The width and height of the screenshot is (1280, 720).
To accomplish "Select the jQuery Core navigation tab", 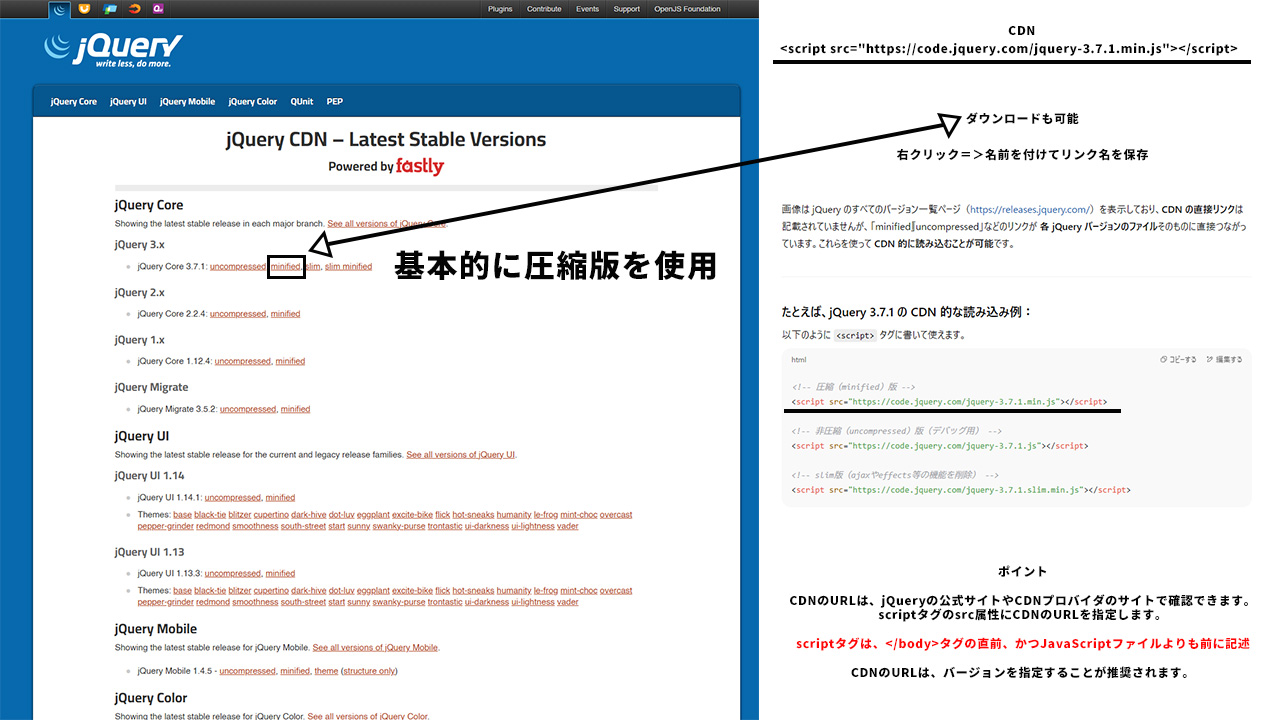I will 74,102.
